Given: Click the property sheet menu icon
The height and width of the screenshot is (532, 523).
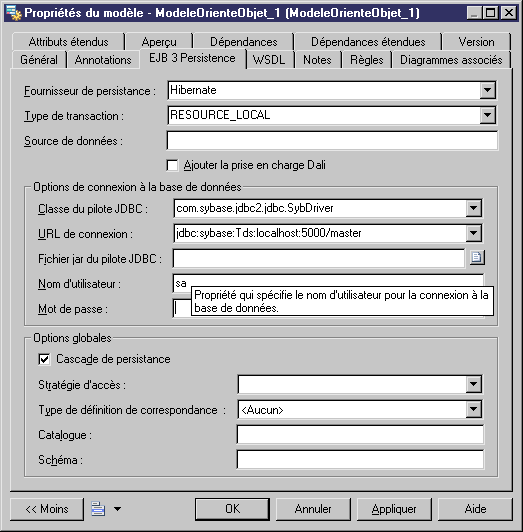Looking at the screenshot, I should point(98,509).
